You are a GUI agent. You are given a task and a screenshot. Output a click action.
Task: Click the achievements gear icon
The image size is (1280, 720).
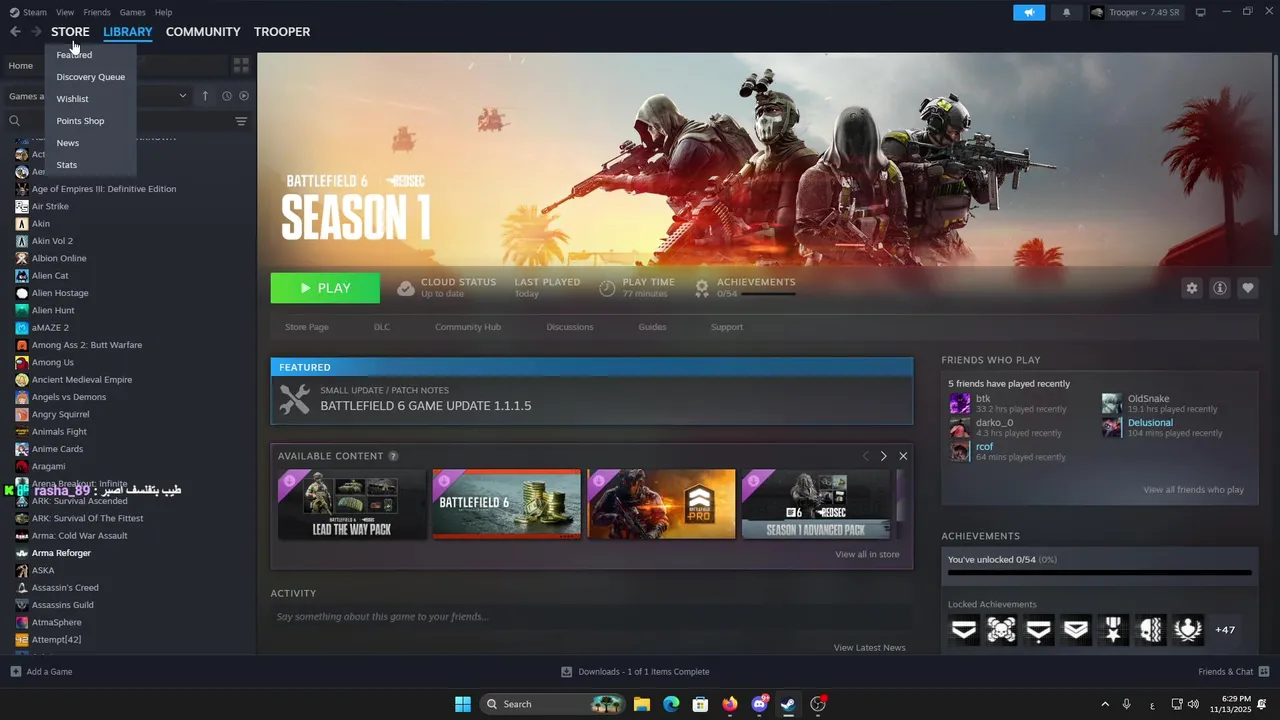click(x=702, y=288)
